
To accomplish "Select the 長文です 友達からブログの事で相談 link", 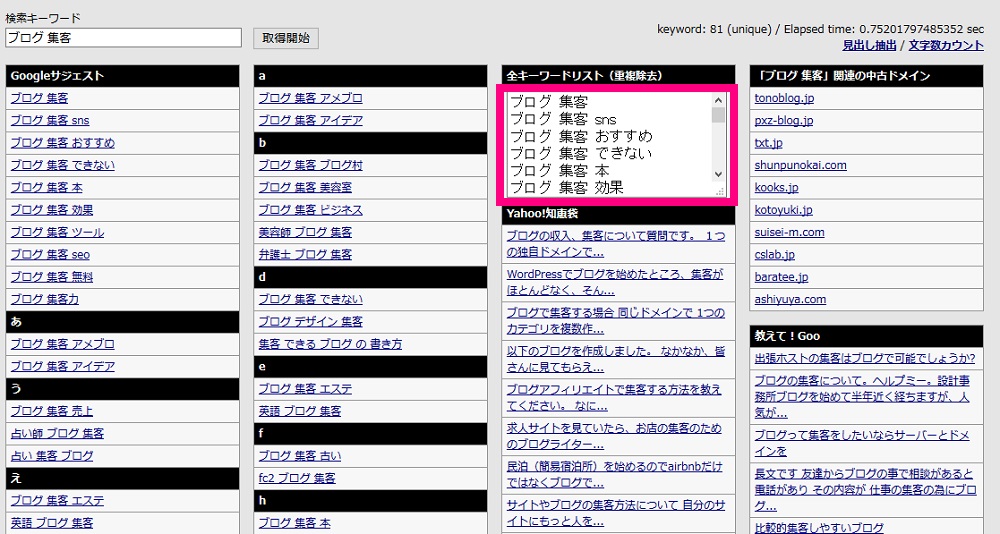I will click(865, 490).
